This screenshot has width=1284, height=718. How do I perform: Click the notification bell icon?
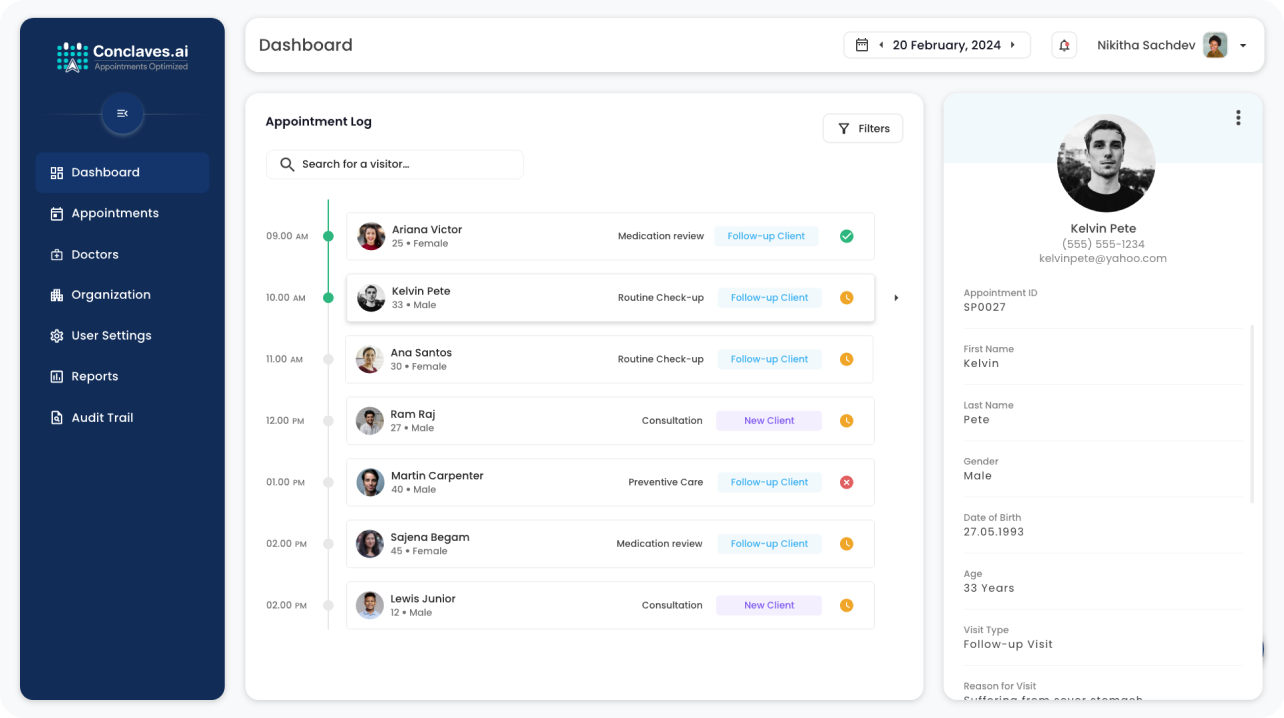point(1064,45)
